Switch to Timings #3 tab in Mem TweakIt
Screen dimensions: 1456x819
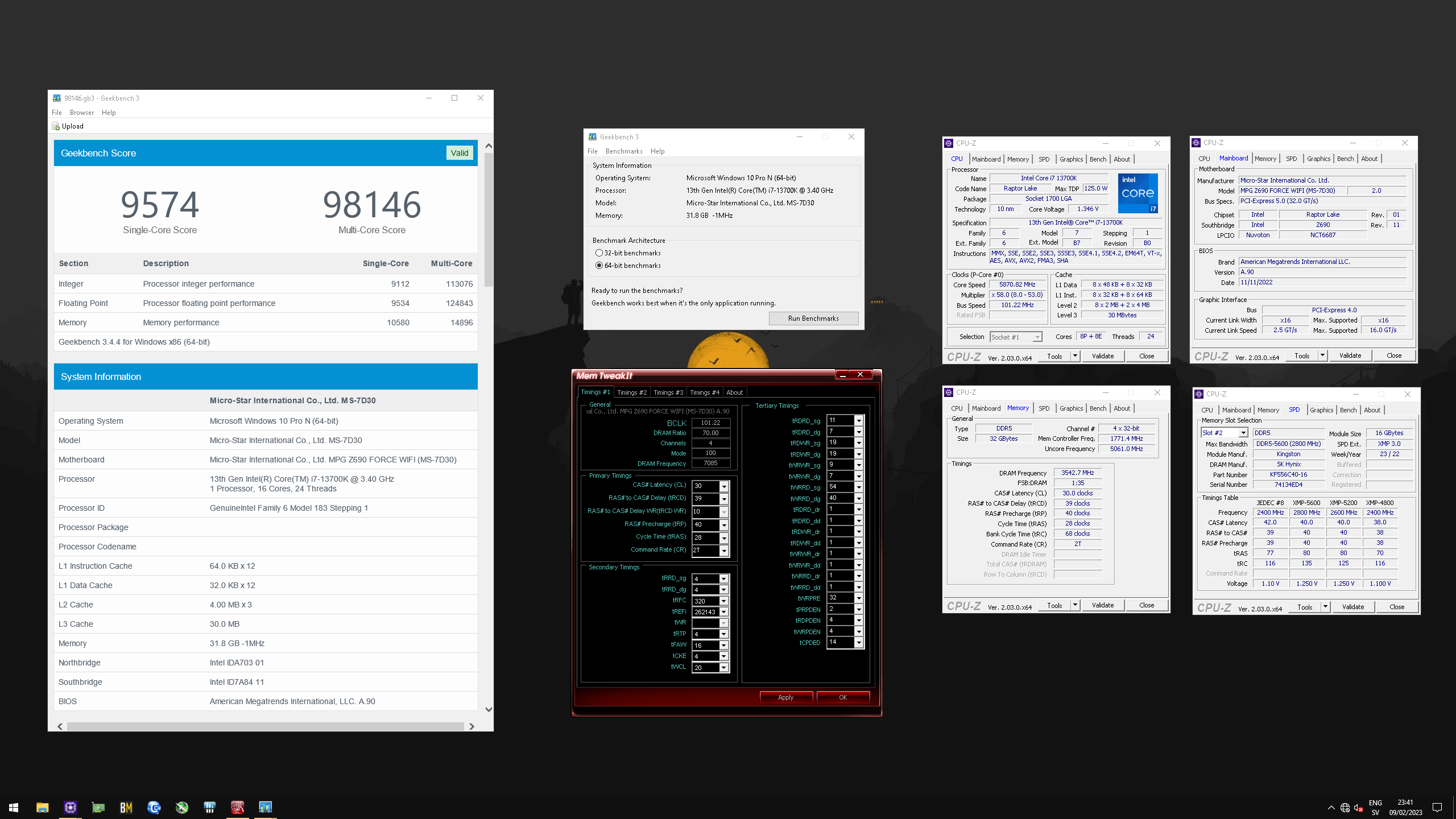(x=668, y=392)
